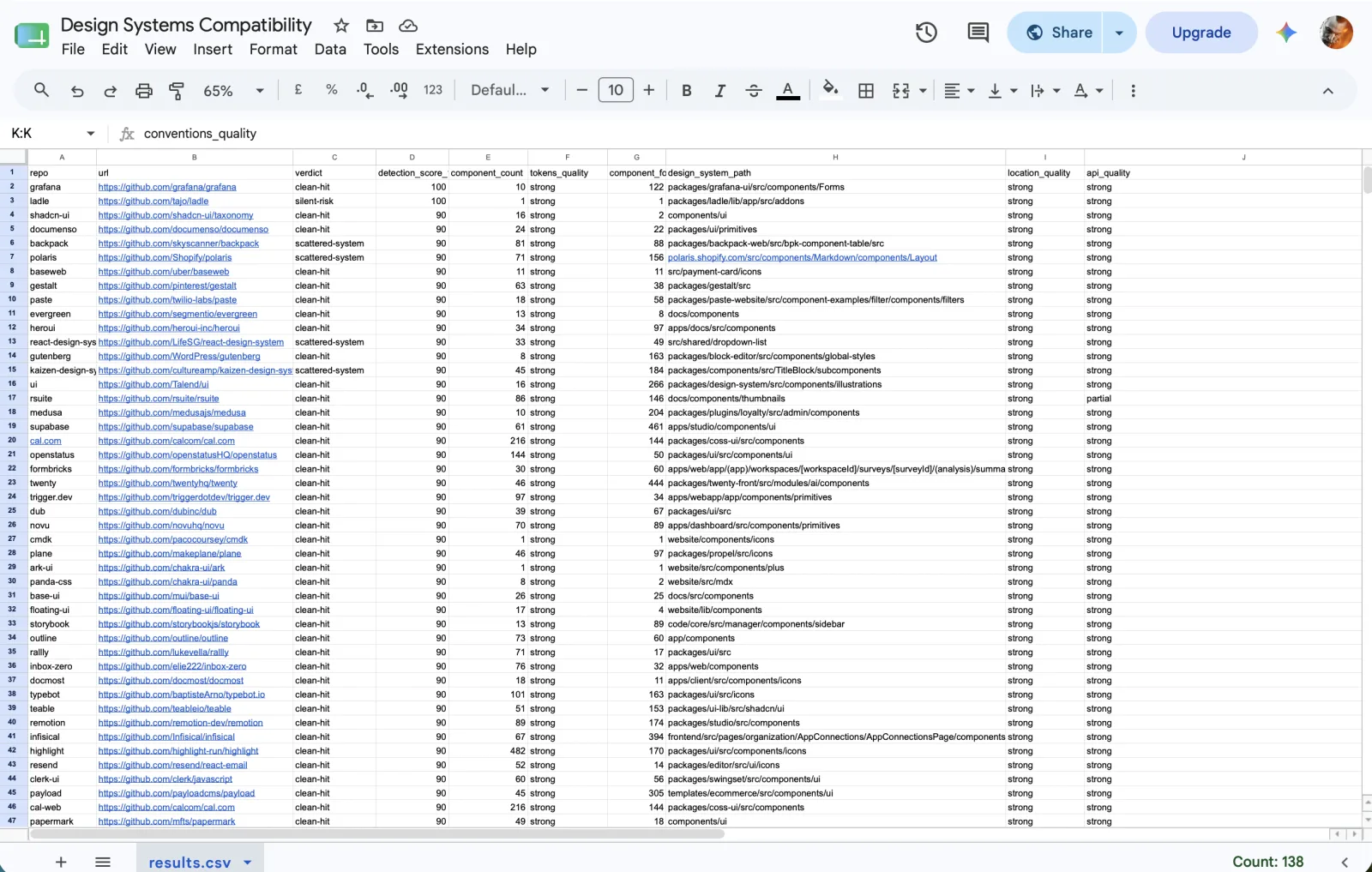Viewport: 1372px width, 872px height.
Task: Open the File menu
Action: pyautogui.click(x=73, y=50)
